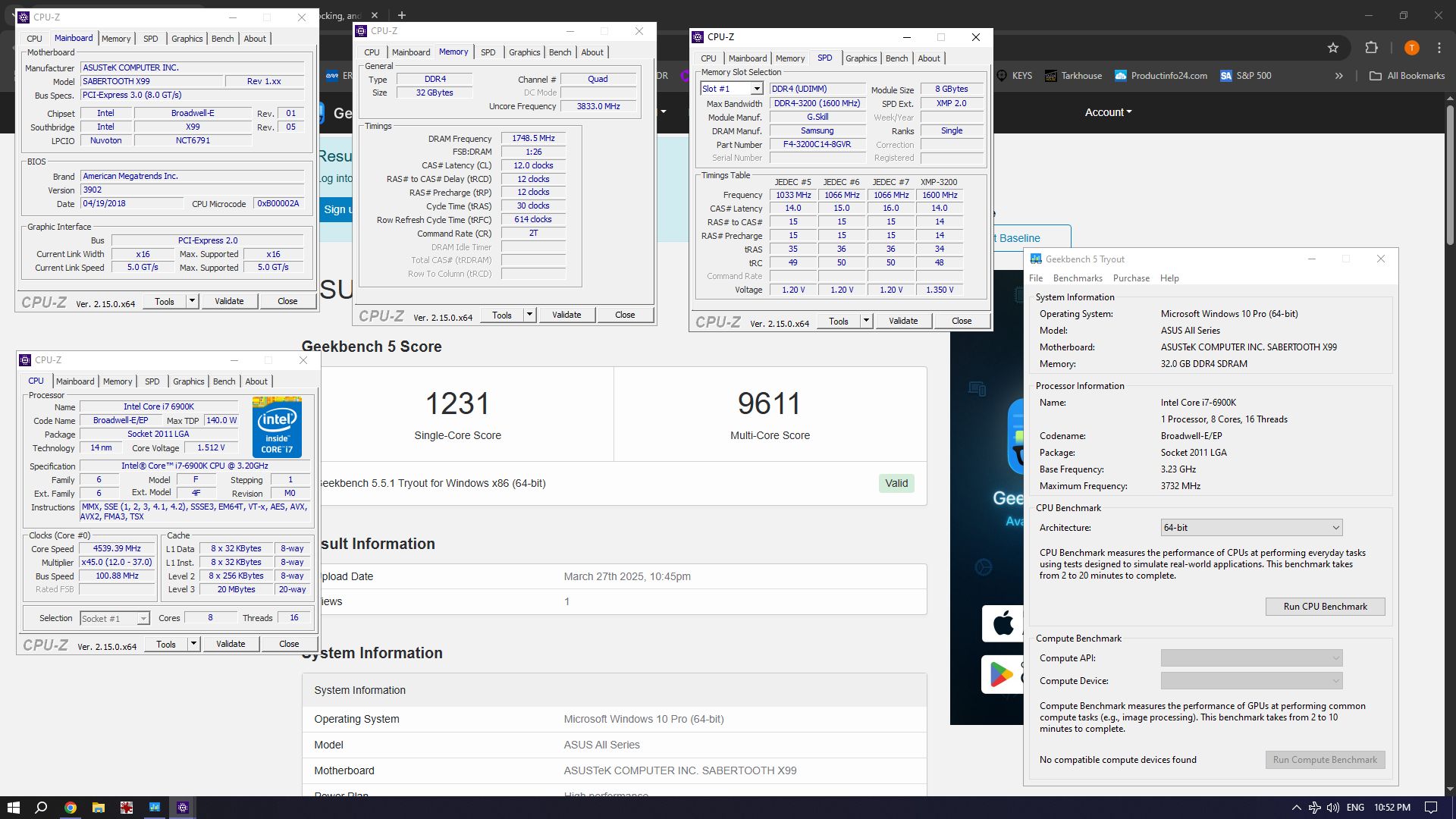Bookmark this page with the star icon
Image resolution: width=1456 pixels, height=819 pixels.
[x=1333, y=48]
